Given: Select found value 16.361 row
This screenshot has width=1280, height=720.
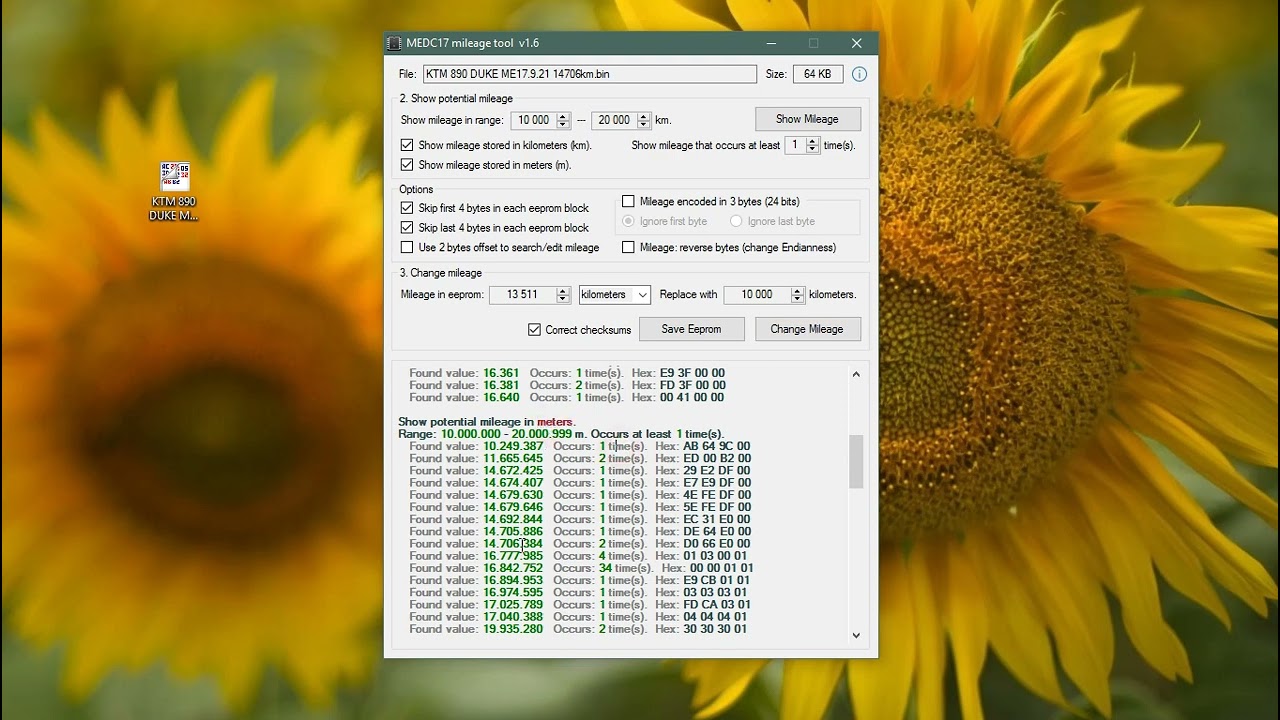Looking at the screenshot, I should click(567, 373).
